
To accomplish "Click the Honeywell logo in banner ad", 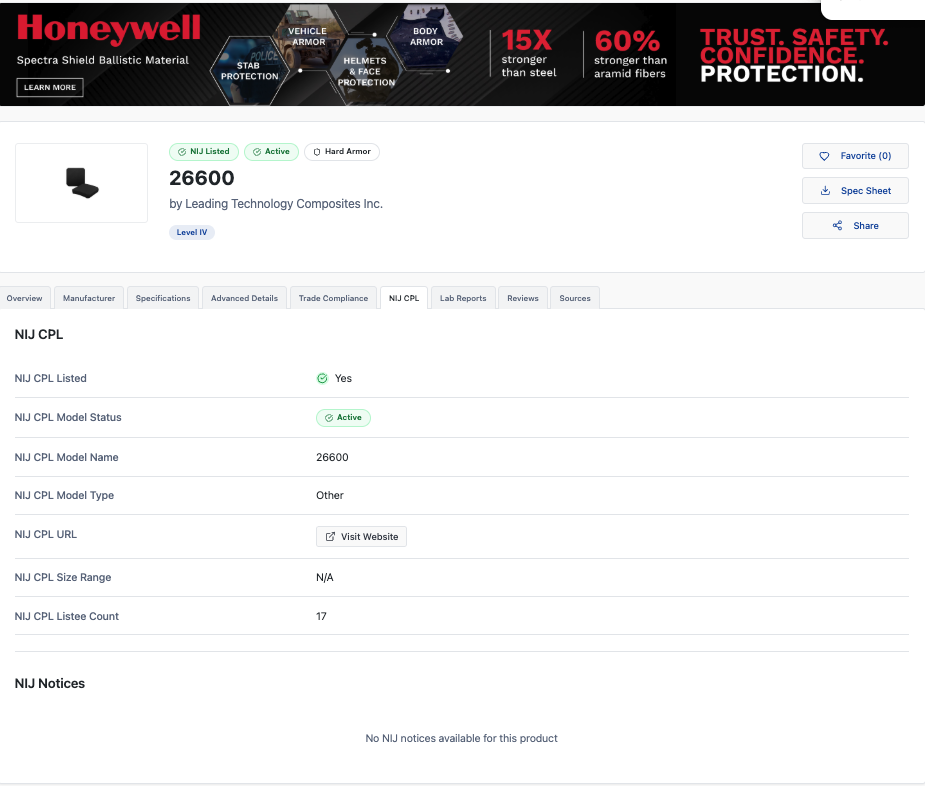I will [x=109, y=28].
